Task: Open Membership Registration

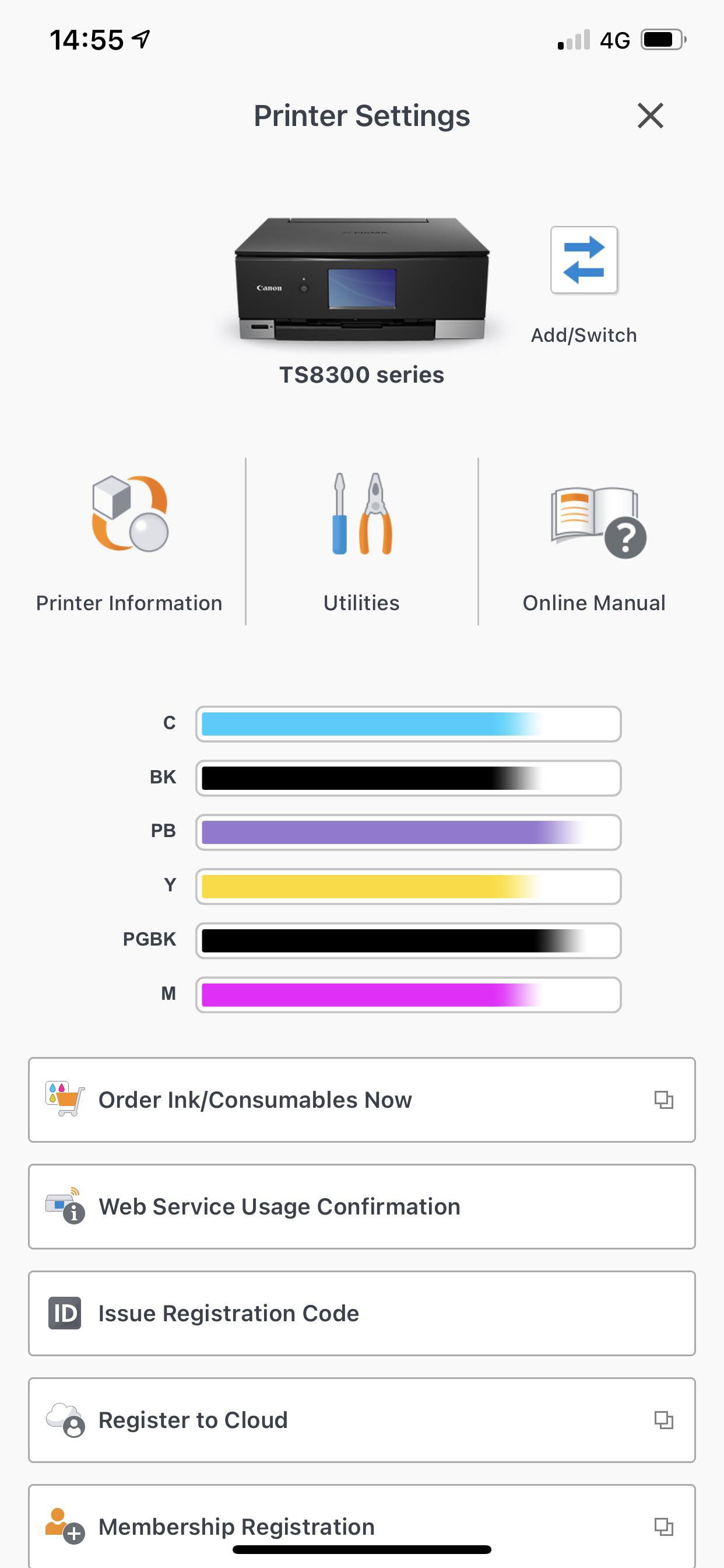Action: pos(362,1526)
